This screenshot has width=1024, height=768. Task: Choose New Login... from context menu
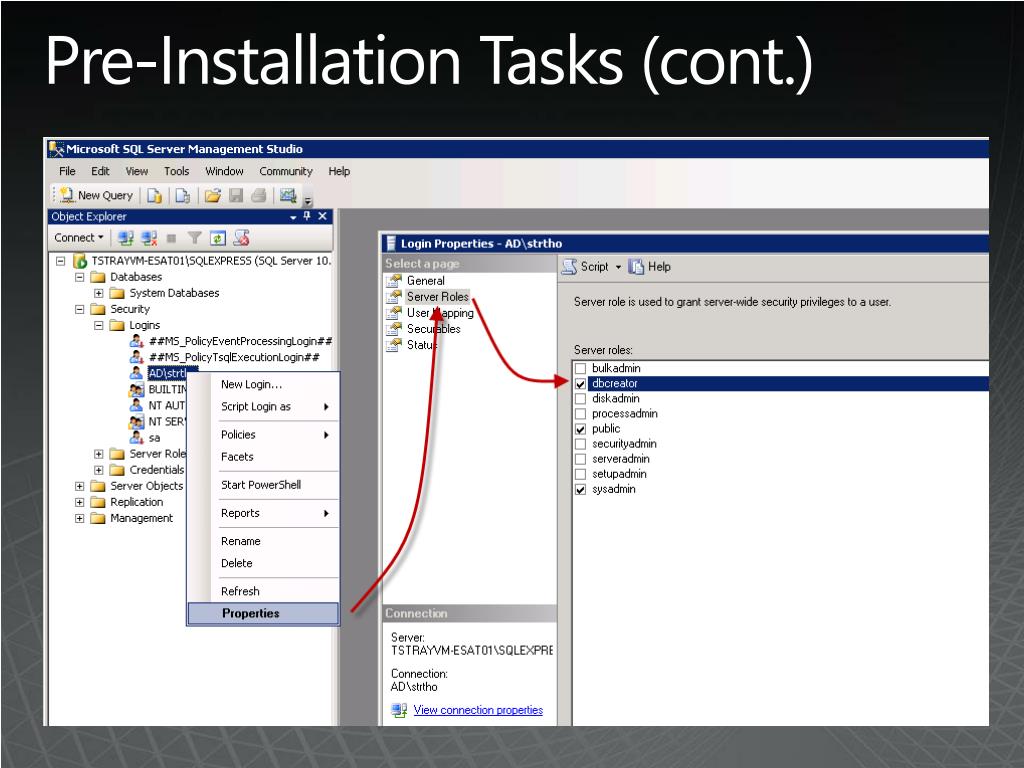click(x=263, y=384)
